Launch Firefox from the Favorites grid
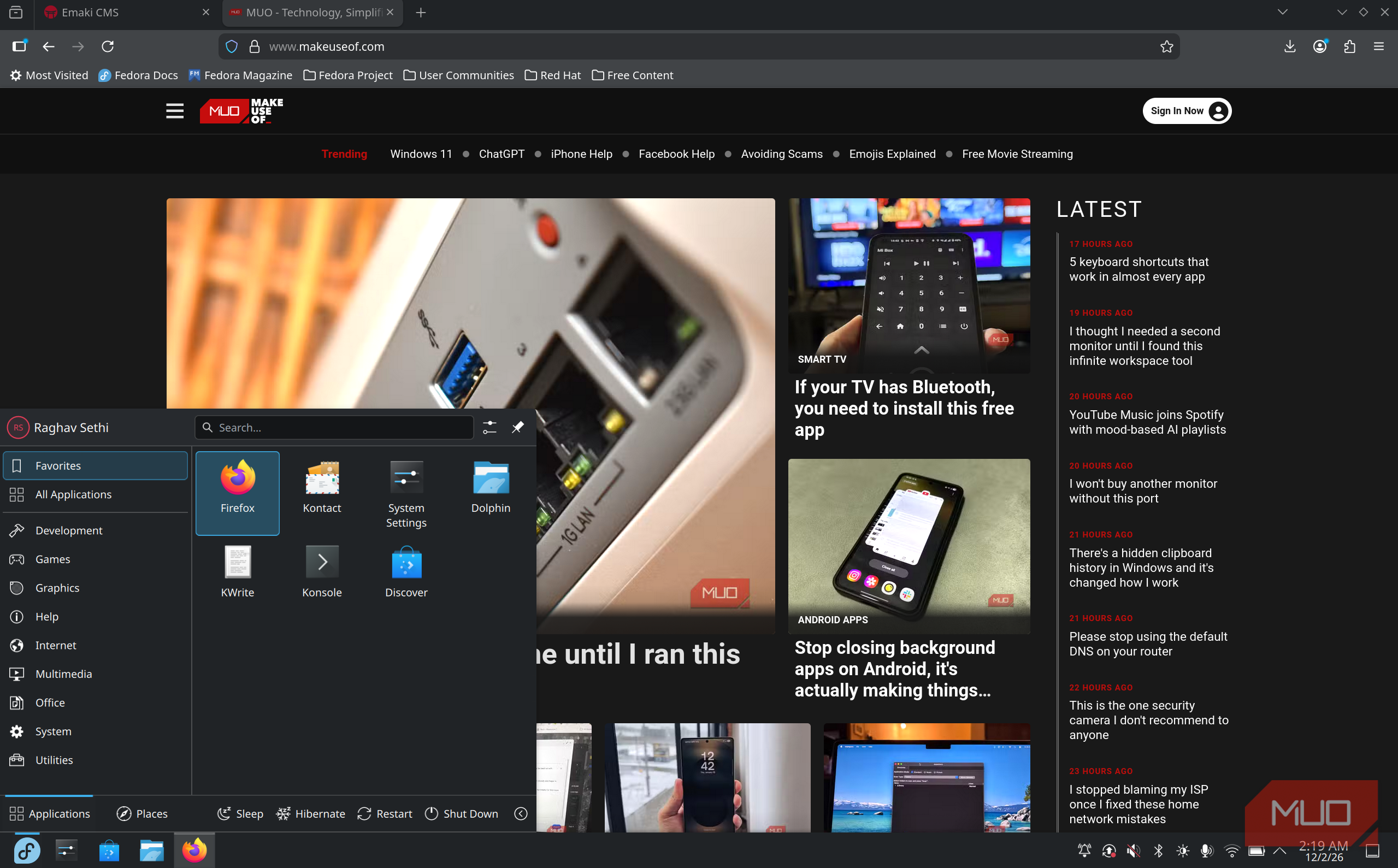The image size is (1398, 868). [x=237, y=493]
